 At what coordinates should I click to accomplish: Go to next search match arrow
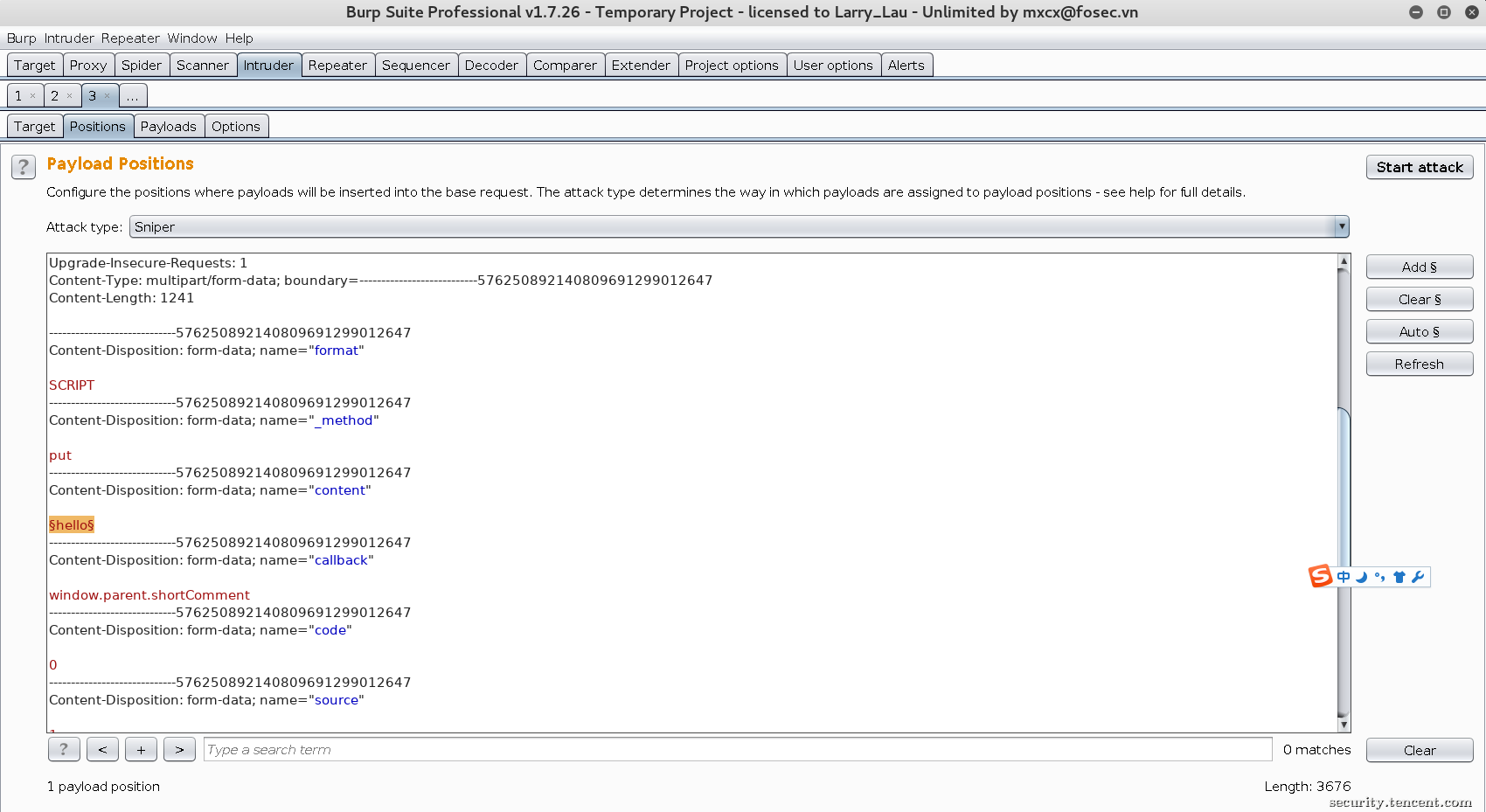(x=179, y=750)
